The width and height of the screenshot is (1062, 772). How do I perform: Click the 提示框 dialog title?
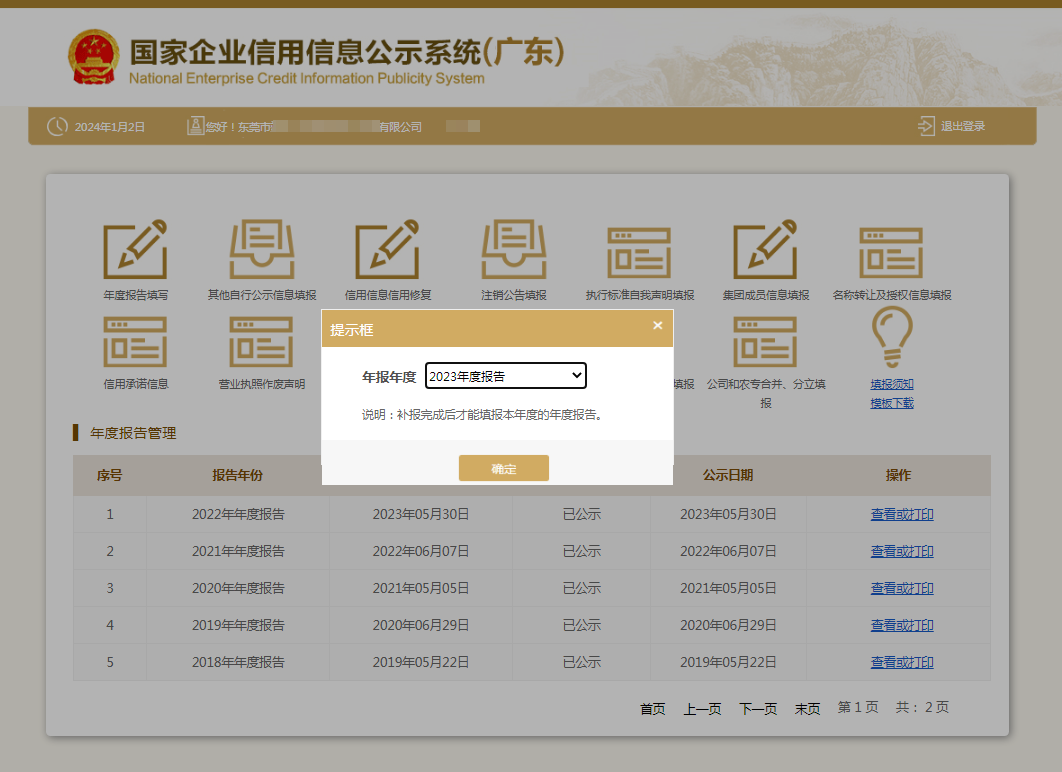(352, 330)
